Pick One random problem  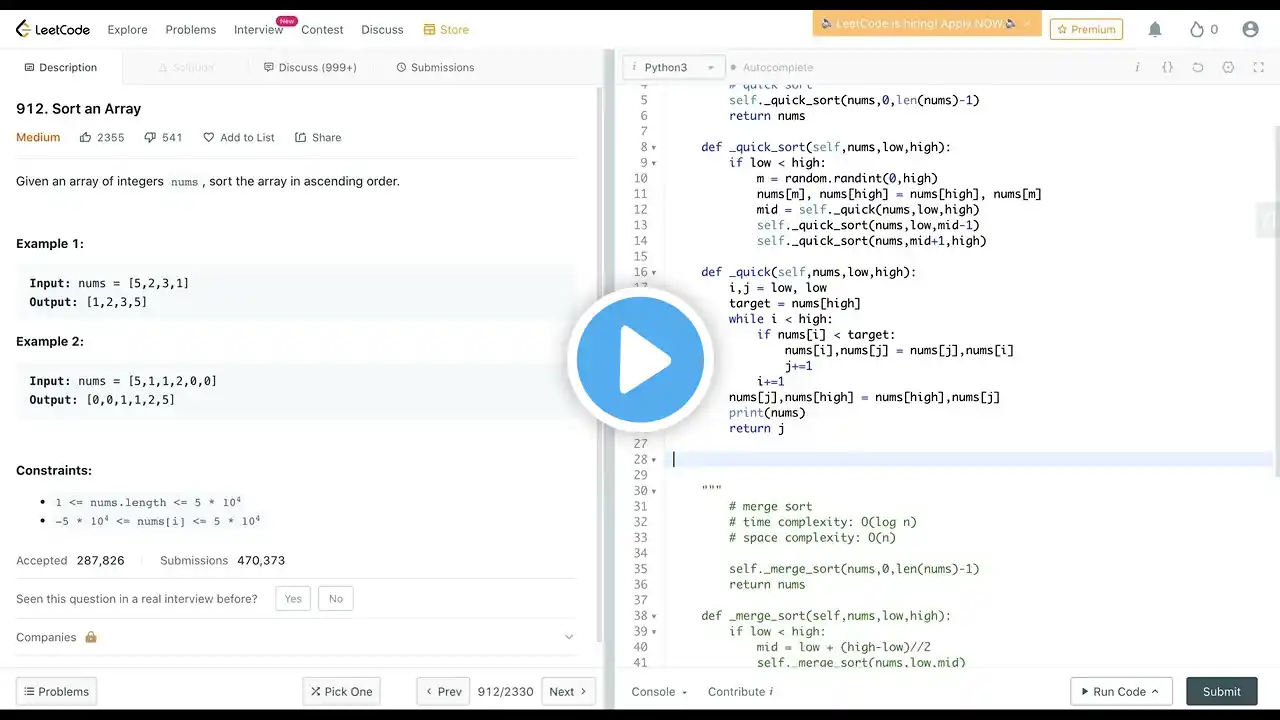coord(342,691)
